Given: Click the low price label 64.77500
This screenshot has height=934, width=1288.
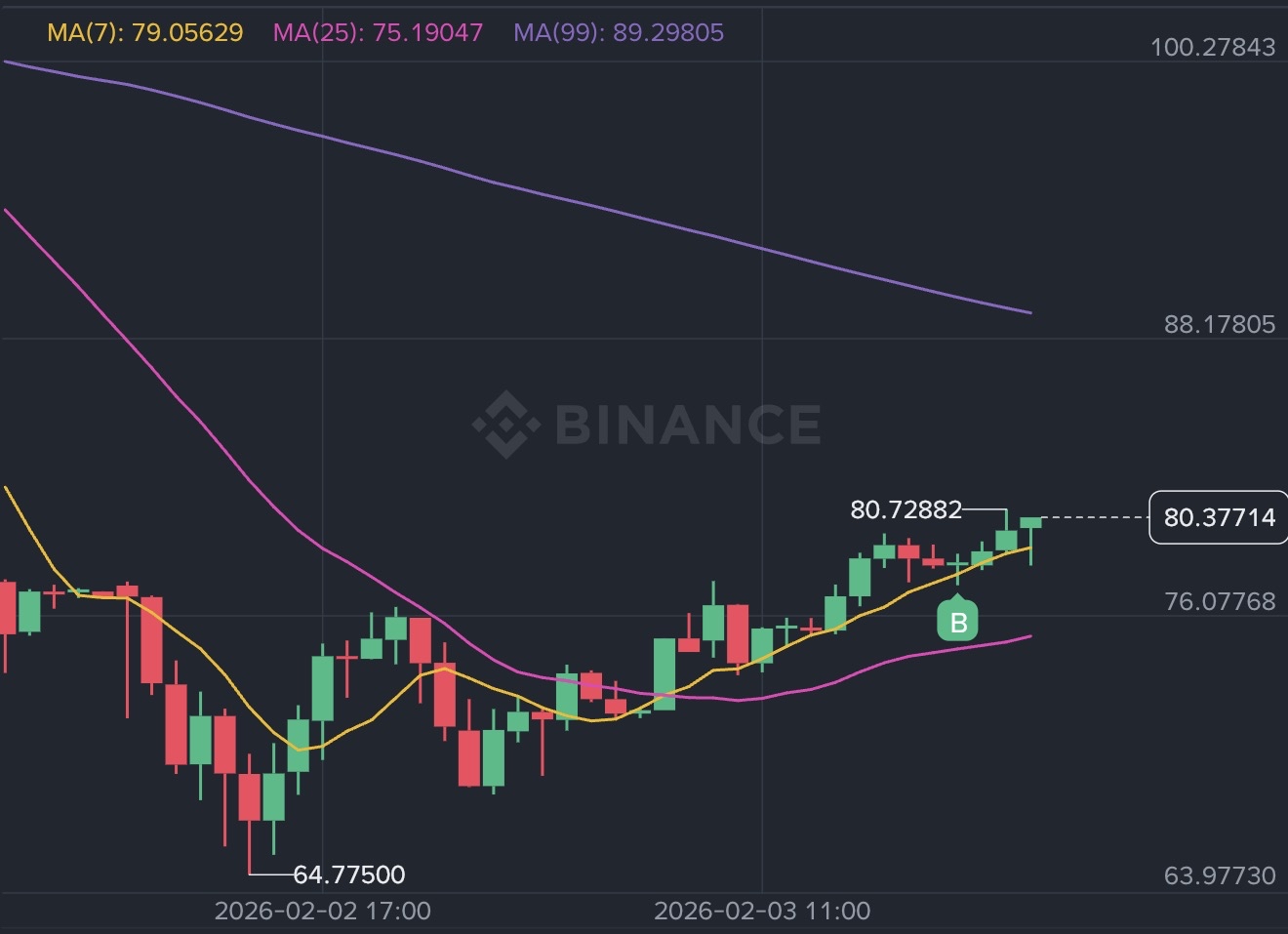Looking at the screenshot, I should (x=348, y=874).
